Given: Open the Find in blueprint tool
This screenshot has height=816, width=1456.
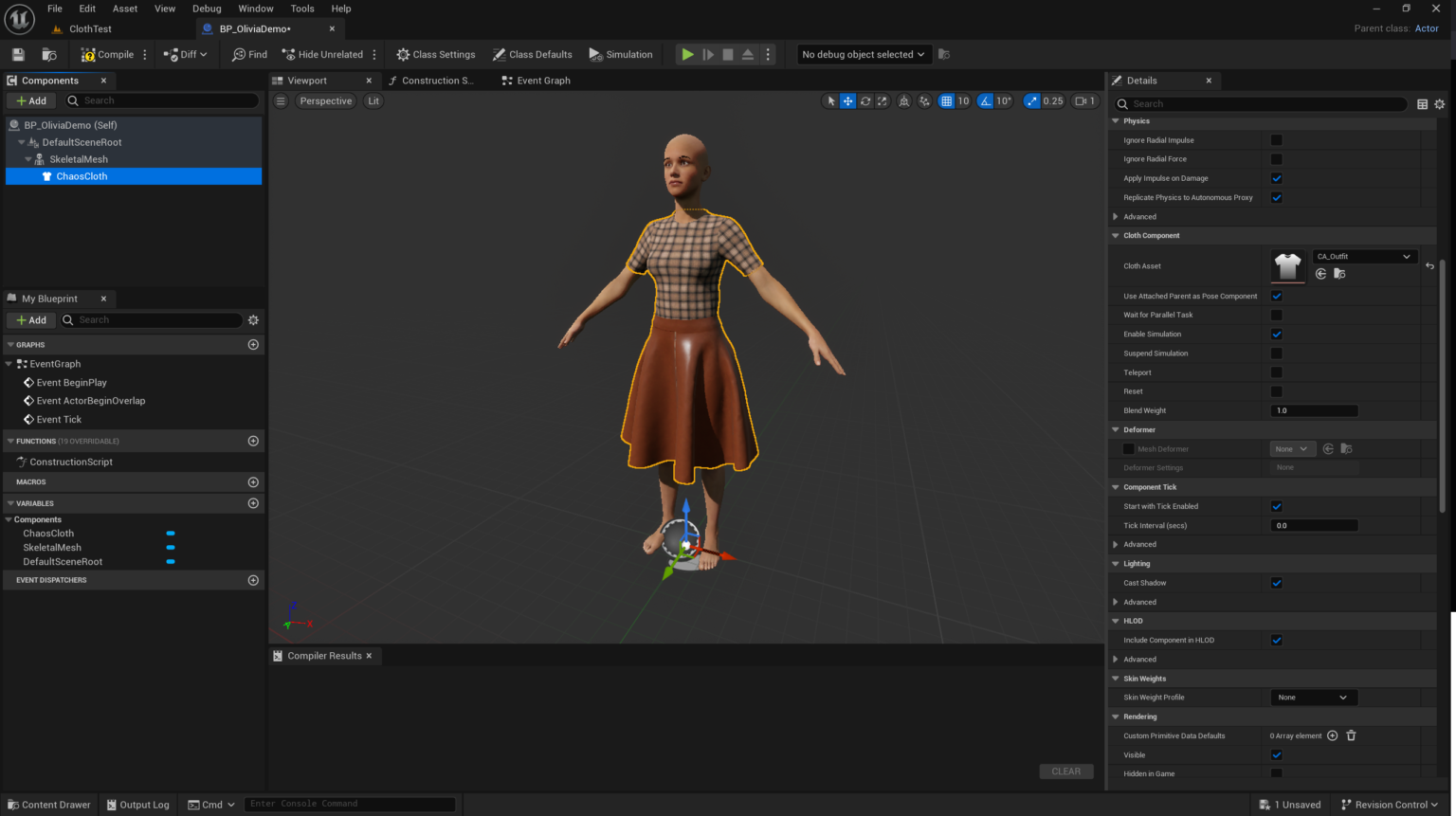Looking at the screenshot, I should point(248,54).
